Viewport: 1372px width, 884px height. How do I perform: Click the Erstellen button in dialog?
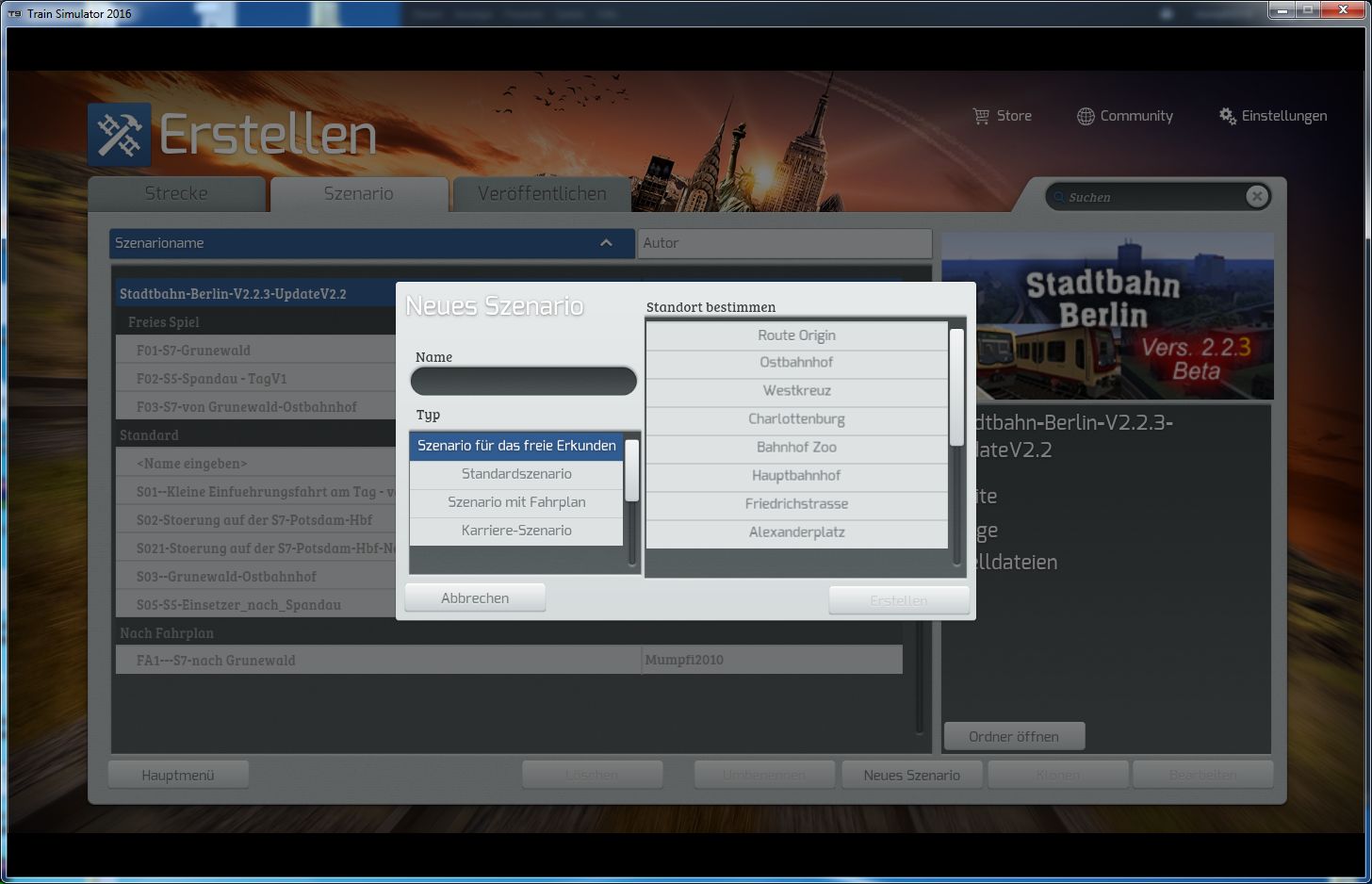899,600
